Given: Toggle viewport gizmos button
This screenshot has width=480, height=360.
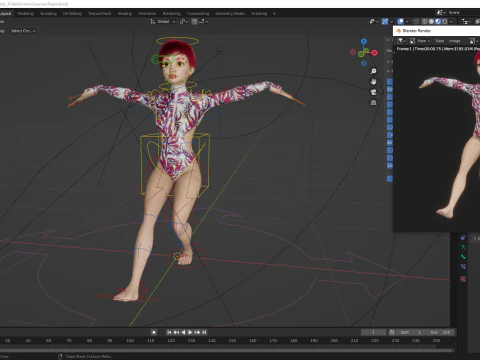Looking at the screenshot, I should pyautogui.click(x=385, y=21).
